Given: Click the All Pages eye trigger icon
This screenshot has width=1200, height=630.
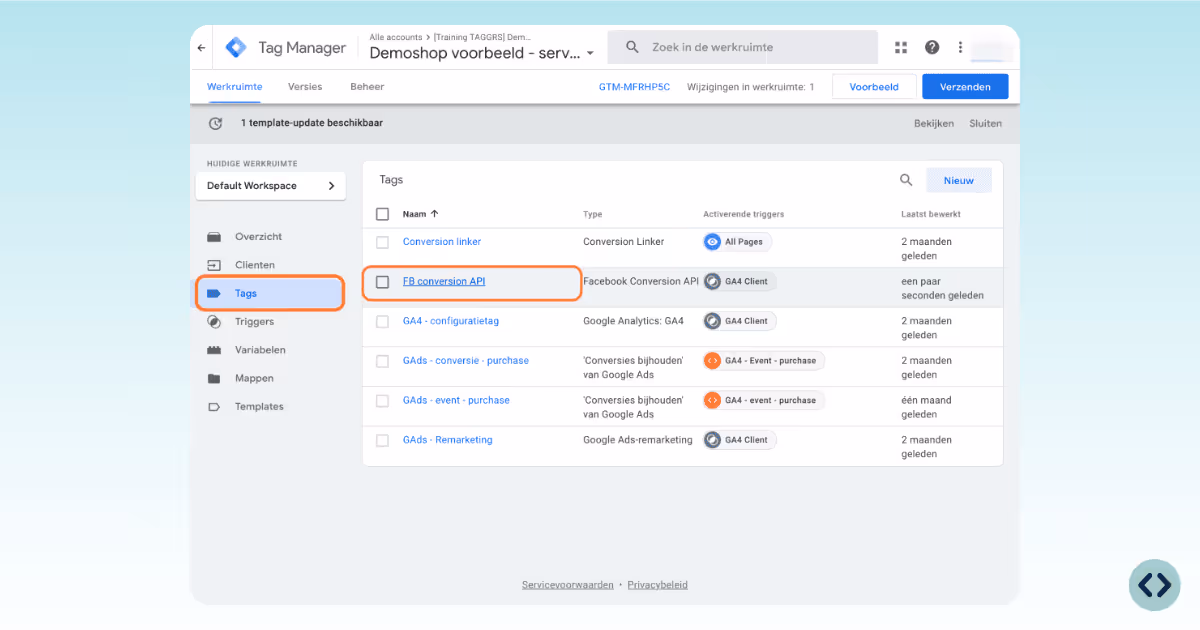Looking at the screenshot, I should tap(713, 242).
